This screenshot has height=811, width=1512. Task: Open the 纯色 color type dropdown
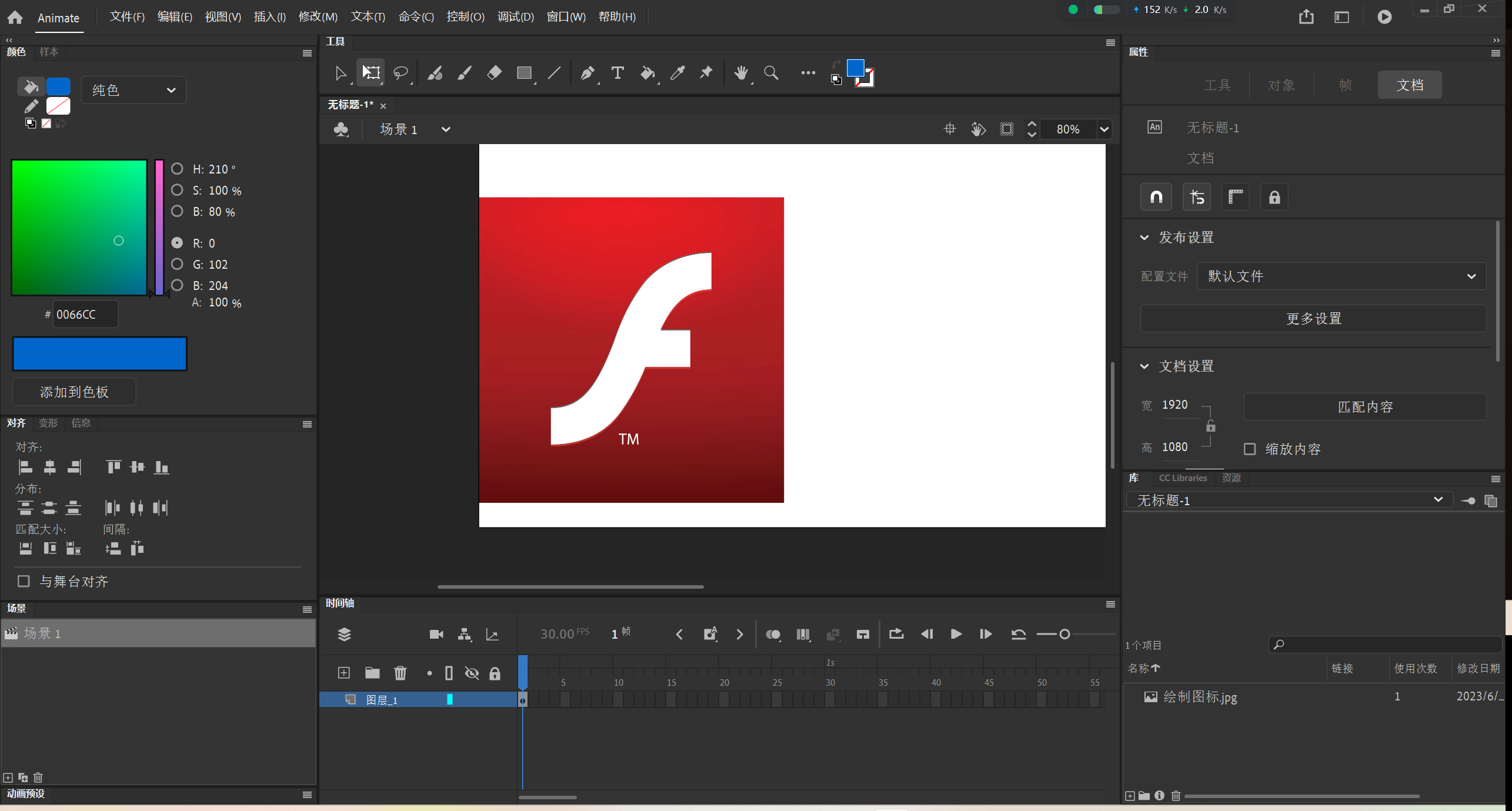tap(133, 90)
